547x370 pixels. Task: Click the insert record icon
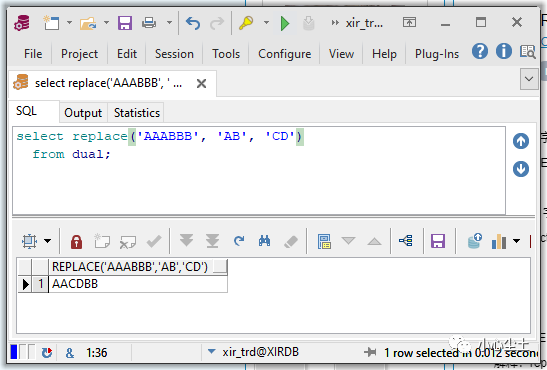click(102, 241)
